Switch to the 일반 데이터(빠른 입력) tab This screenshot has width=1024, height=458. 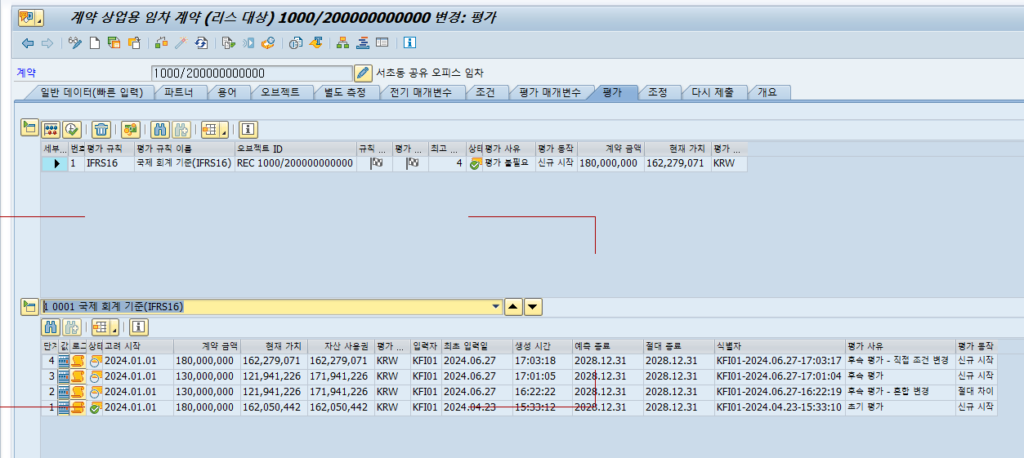tap(91, 93)
